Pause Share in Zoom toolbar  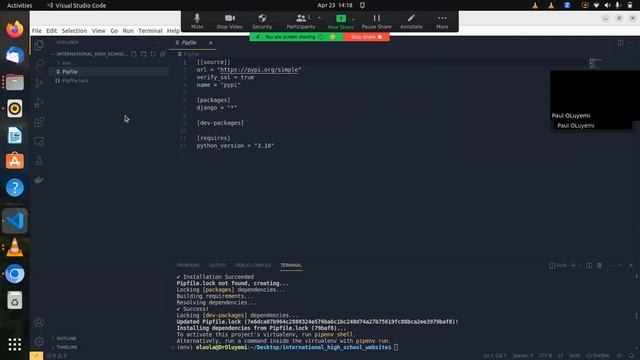(376, 21)
